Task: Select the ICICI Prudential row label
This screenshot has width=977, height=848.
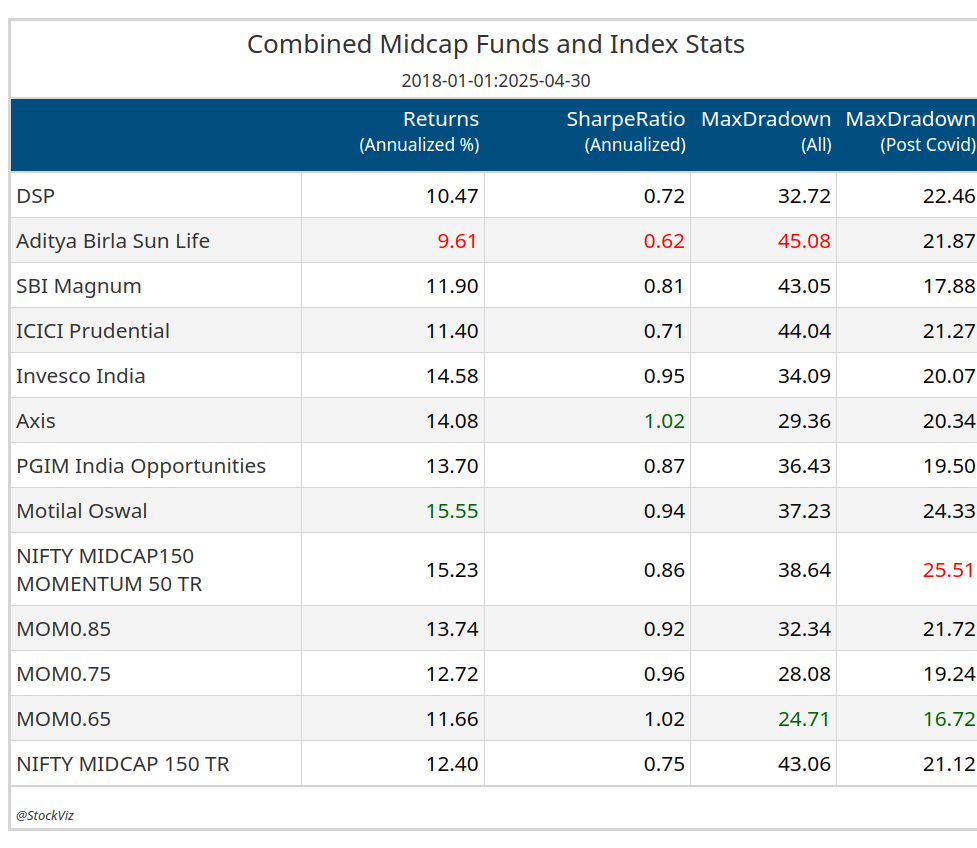Action: [x=93, y=331]
